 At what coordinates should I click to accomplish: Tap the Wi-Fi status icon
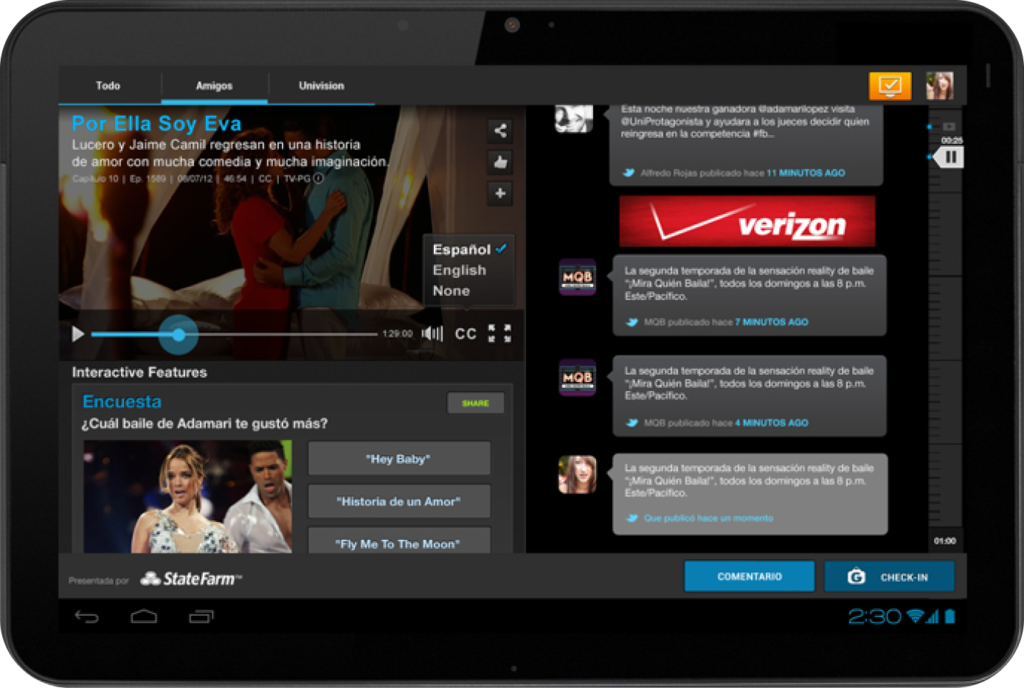click(916, 616)
